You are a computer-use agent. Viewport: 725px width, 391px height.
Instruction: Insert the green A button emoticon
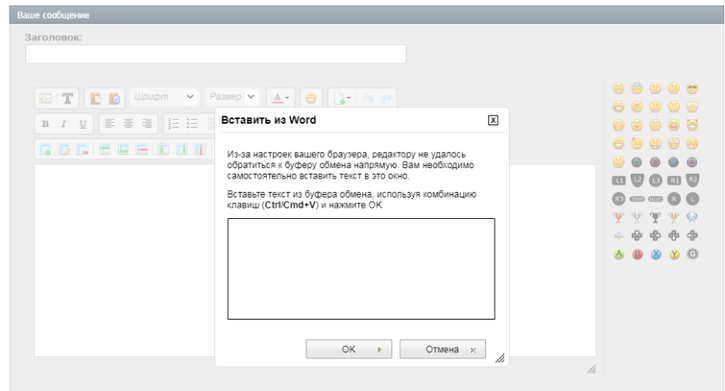[x=619, y=254]
